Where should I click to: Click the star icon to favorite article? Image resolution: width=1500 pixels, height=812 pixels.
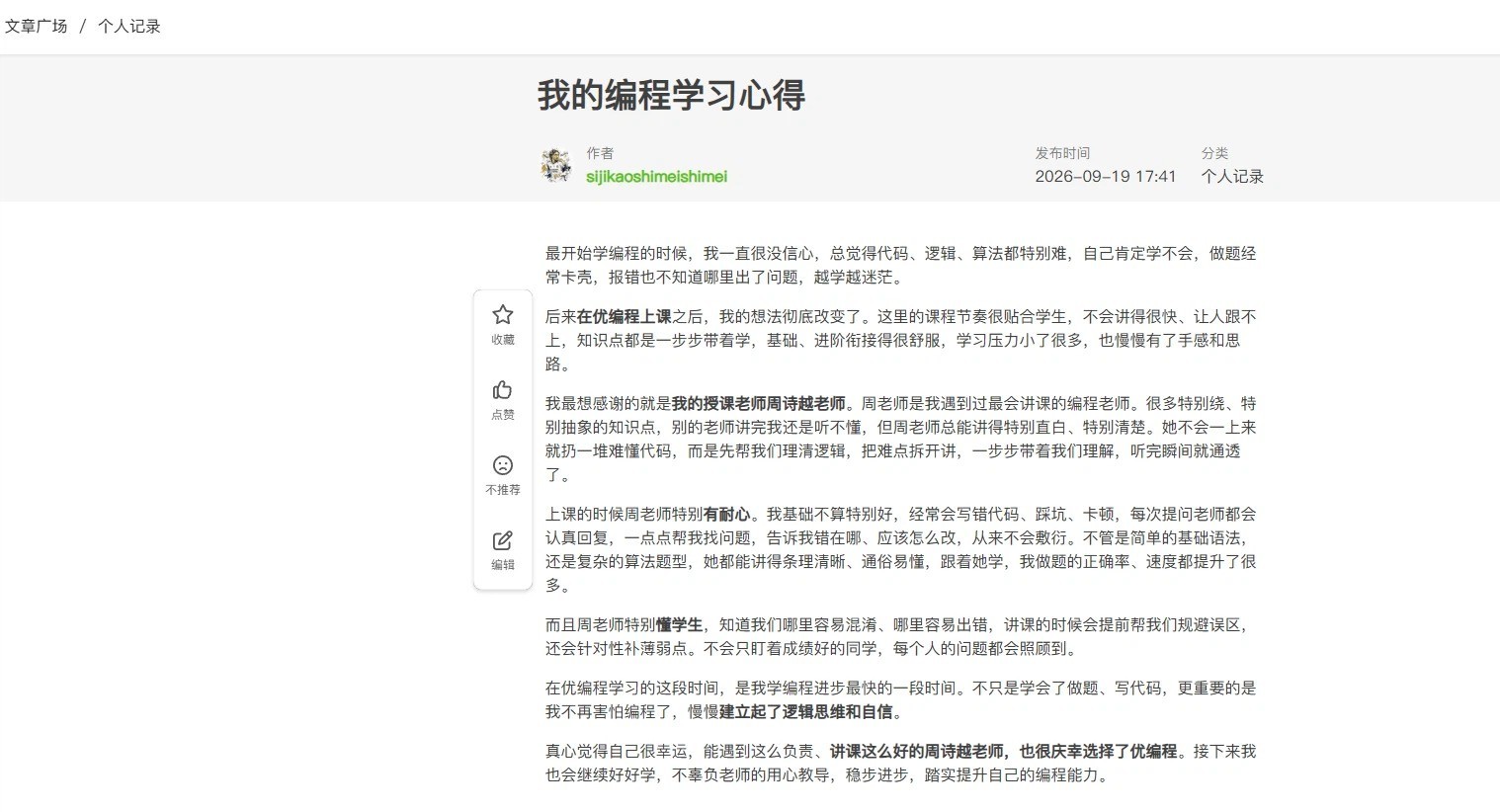tap(503, 315)
